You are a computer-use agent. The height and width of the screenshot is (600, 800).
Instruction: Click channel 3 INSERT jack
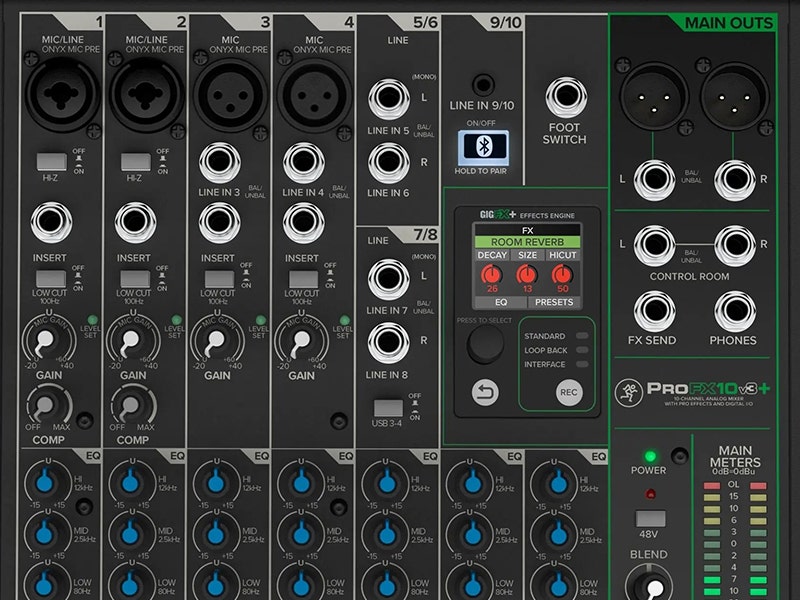coord(219,222)
